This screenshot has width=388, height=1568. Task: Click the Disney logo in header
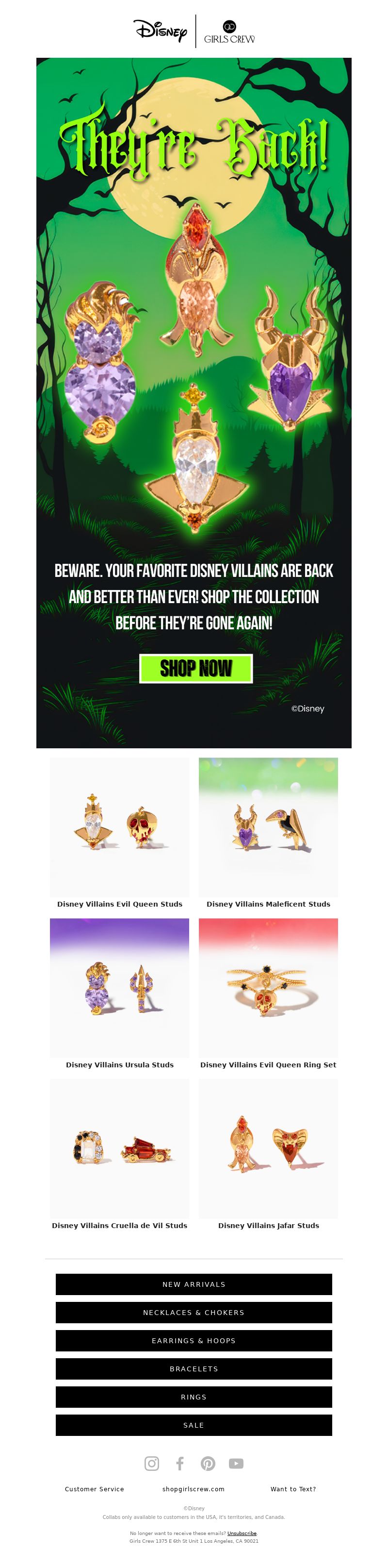161,31
